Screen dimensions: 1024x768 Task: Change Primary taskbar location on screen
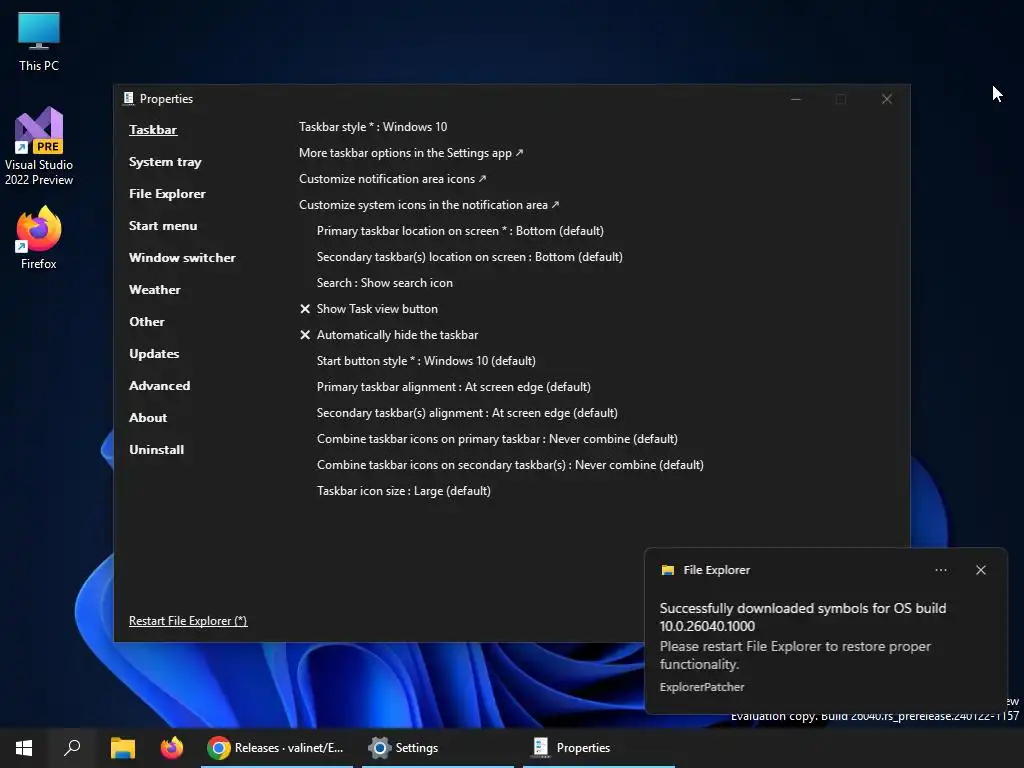460,231
